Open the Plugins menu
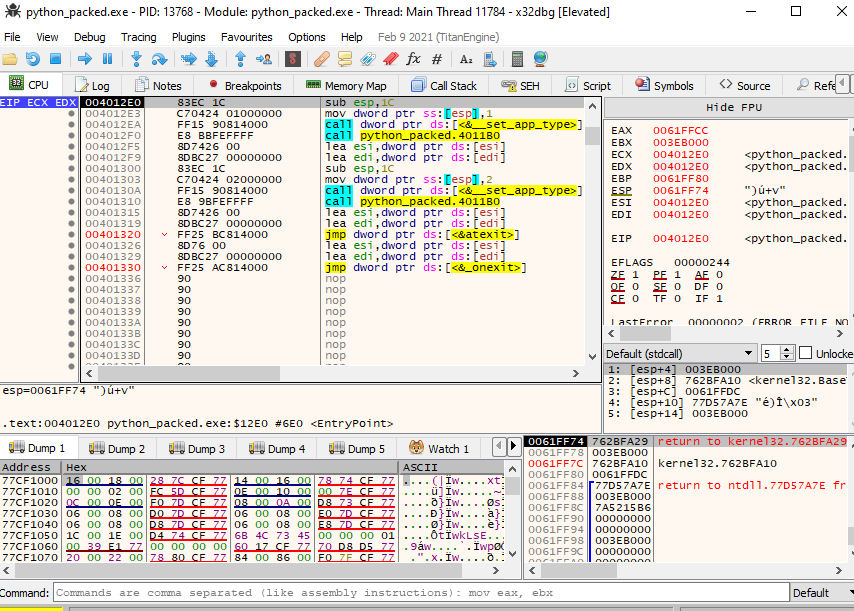 pyautogui.click(x=189, y=37)
